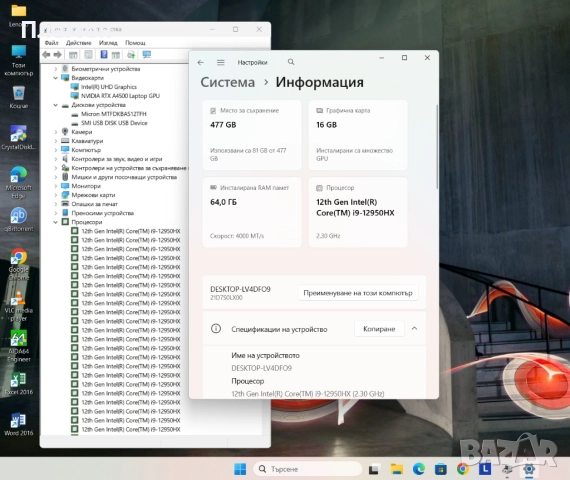The width and height of the screenshot is (570, 480).
Task: Click the blue L app taskbar icon
Action: point(485,469)
